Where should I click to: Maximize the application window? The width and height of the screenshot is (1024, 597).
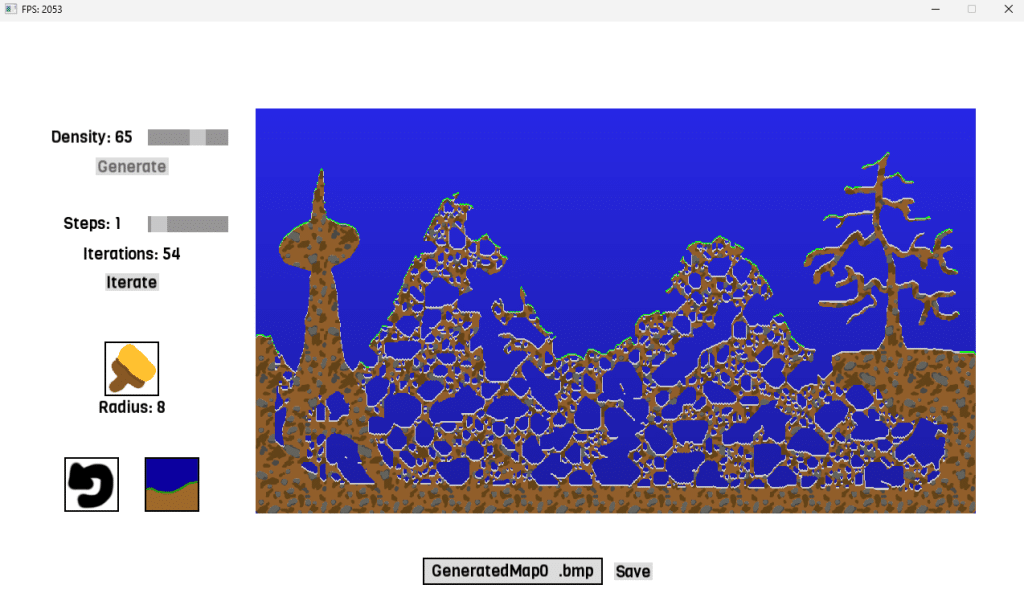[x=971, y=9]
